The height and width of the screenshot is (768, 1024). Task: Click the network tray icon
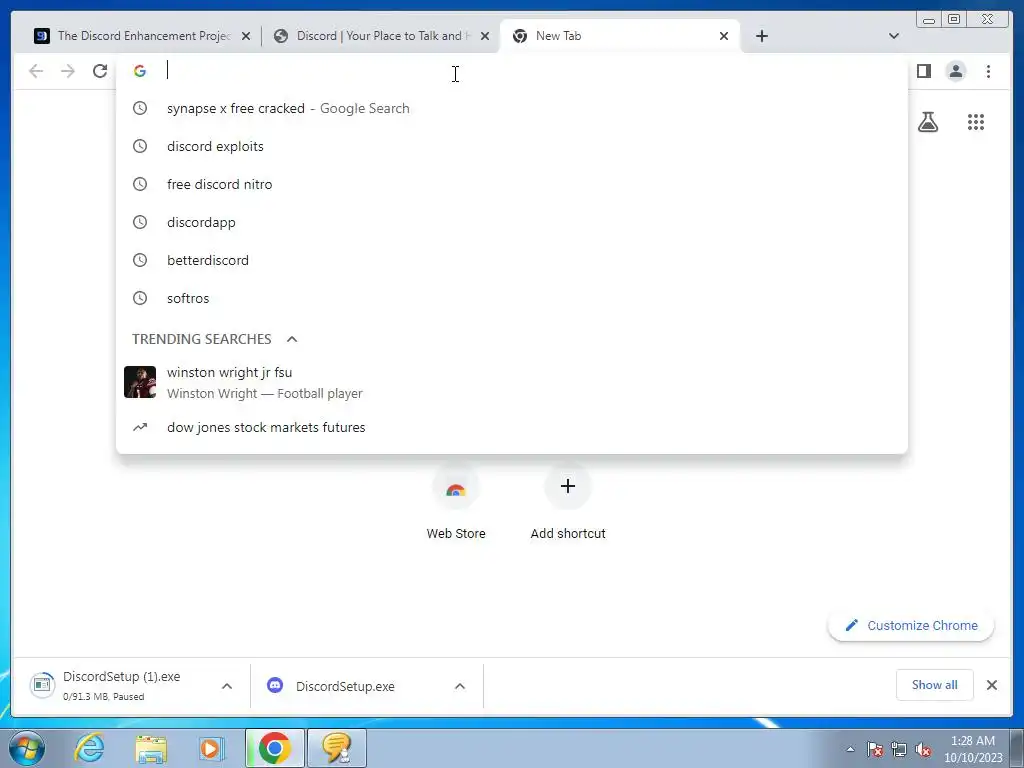pyautogui.click(x=899, y=749)
